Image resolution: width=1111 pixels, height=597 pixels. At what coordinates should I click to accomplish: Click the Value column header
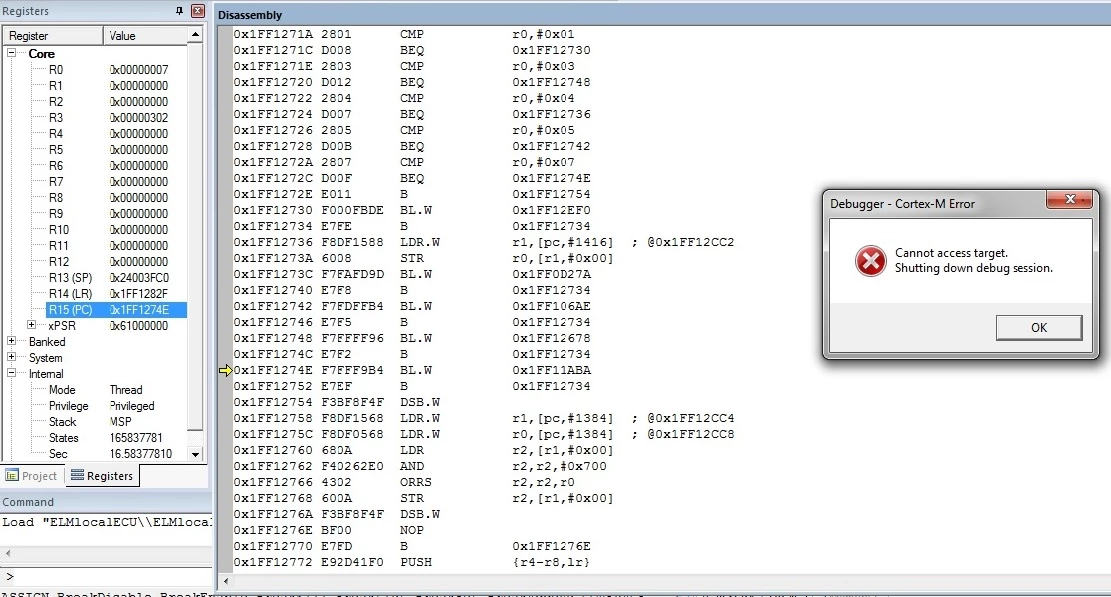pos(146,35)
